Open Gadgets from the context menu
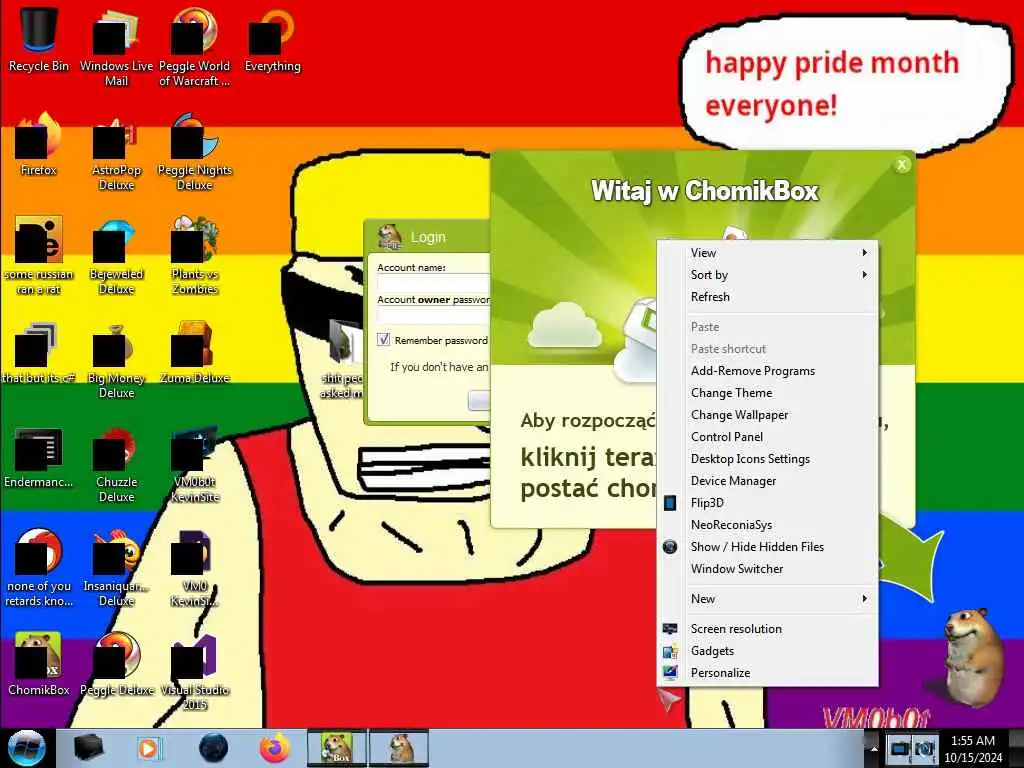Image resolution: width=1024 pixels, height=768 pixels. click(767, 651)
